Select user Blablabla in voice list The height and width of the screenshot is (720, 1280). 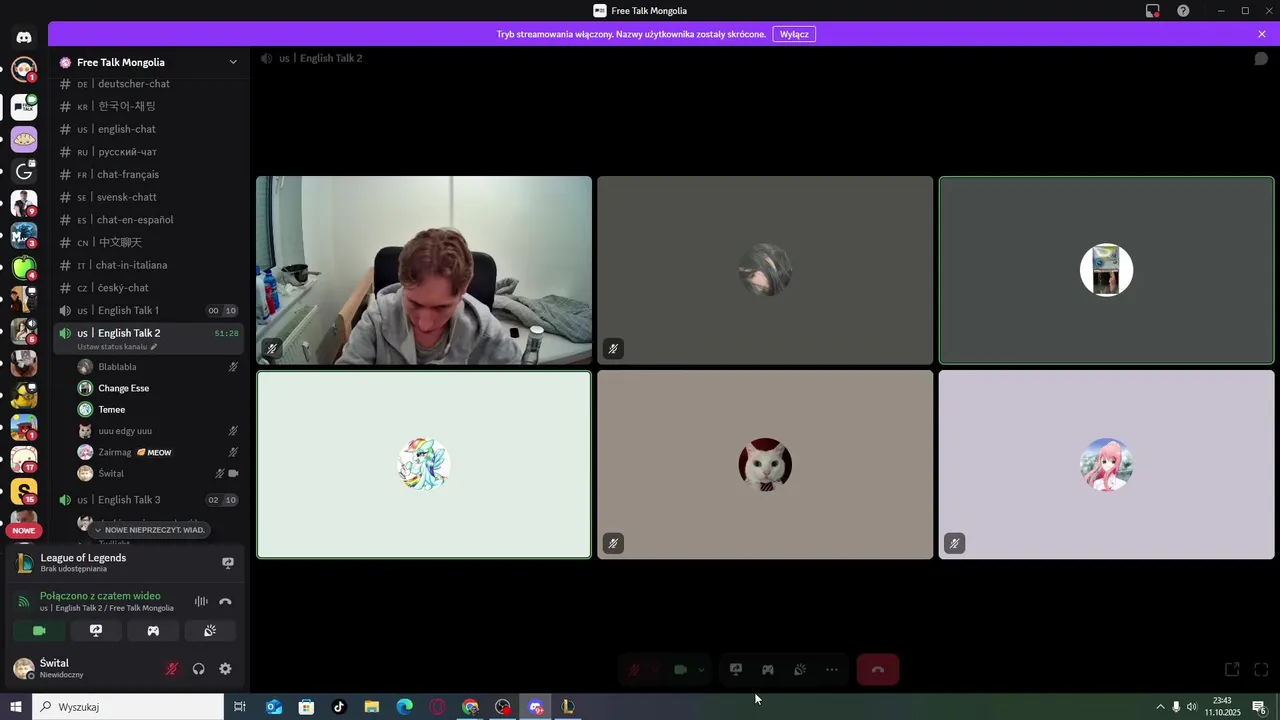pyautogui.click(x=159, y=367)
